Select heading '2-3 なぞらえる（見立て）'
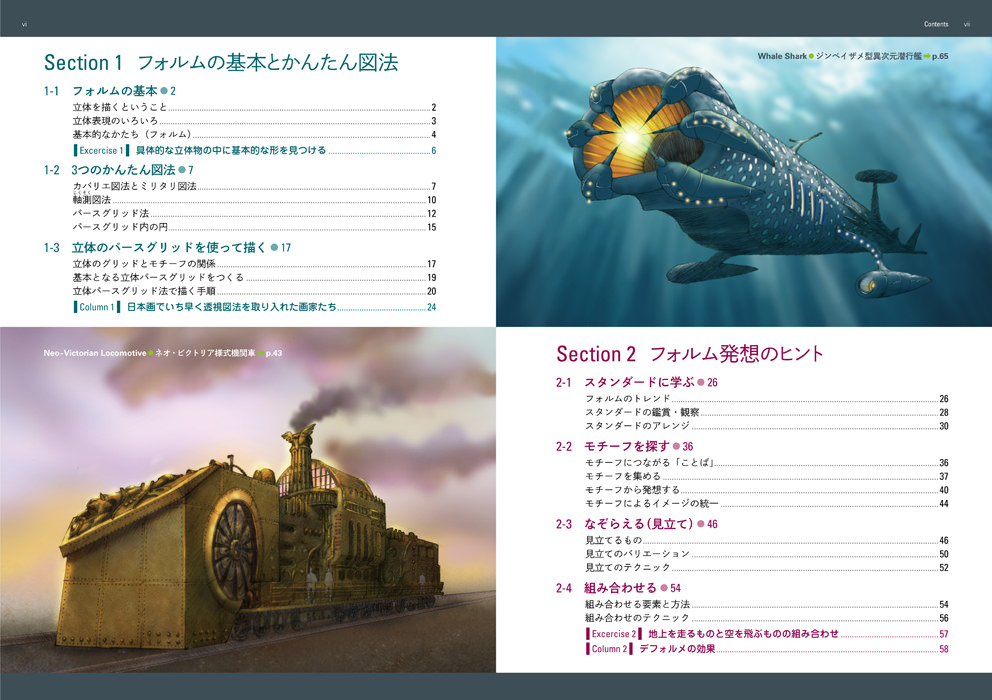The height and width of the screenshot is (700, 992). click(636, 524)
